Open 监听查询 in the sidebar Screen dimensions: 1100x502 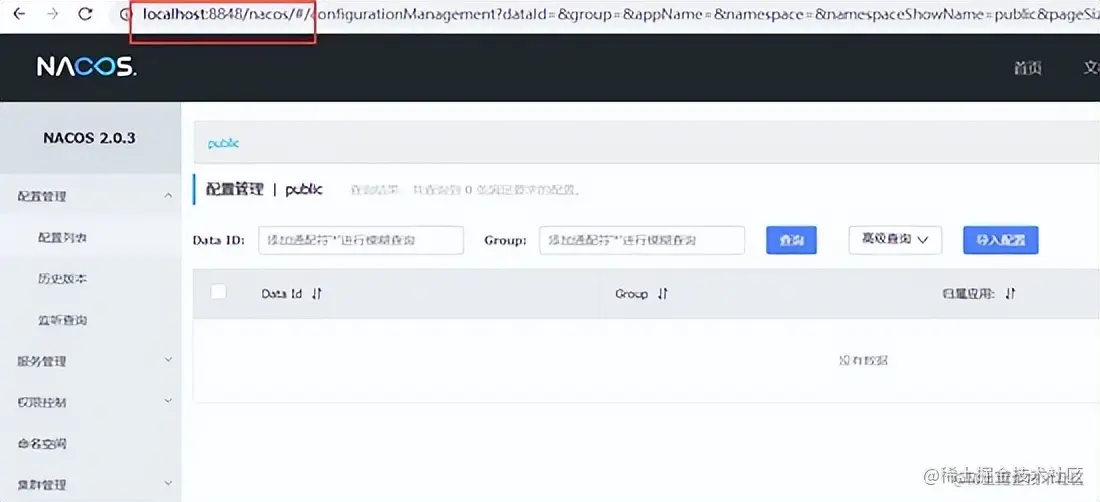tap(62, 320)
